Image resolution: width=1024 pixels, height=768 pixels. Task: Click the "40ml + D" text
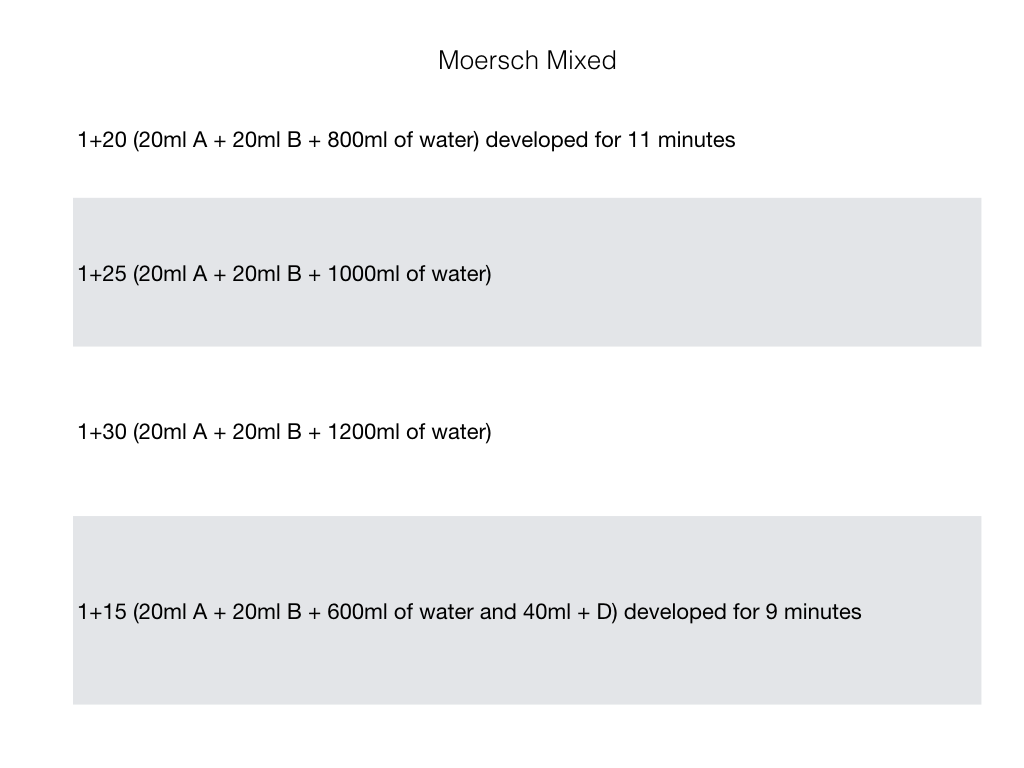pyautogui.click(x=567, y=611)
